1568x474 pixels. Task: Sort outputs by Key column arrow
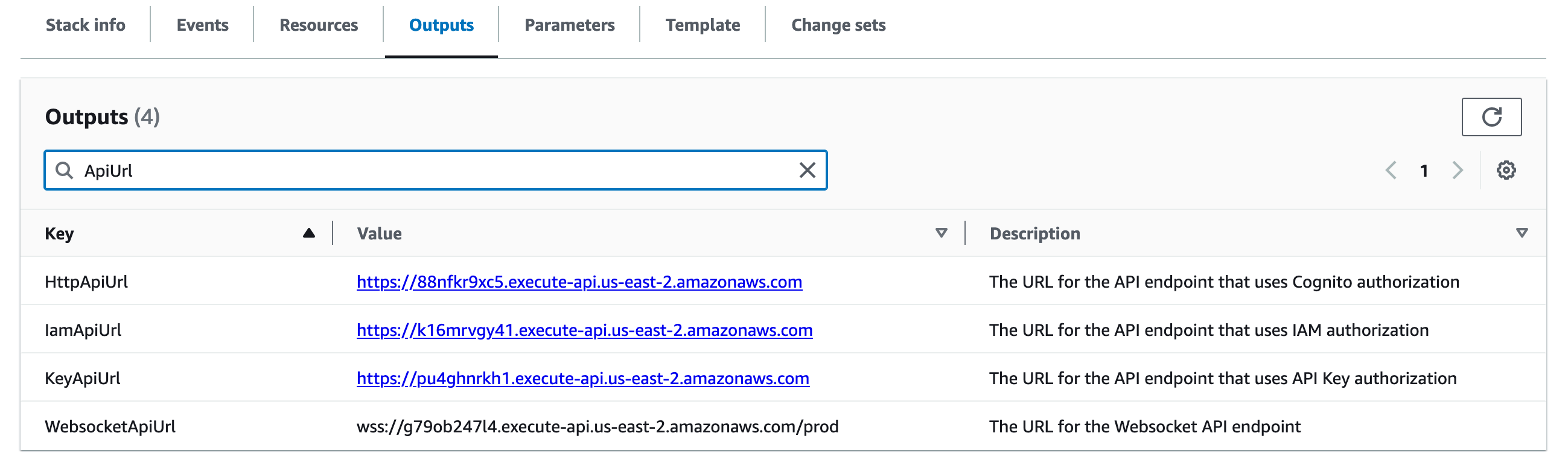point(308,233)
